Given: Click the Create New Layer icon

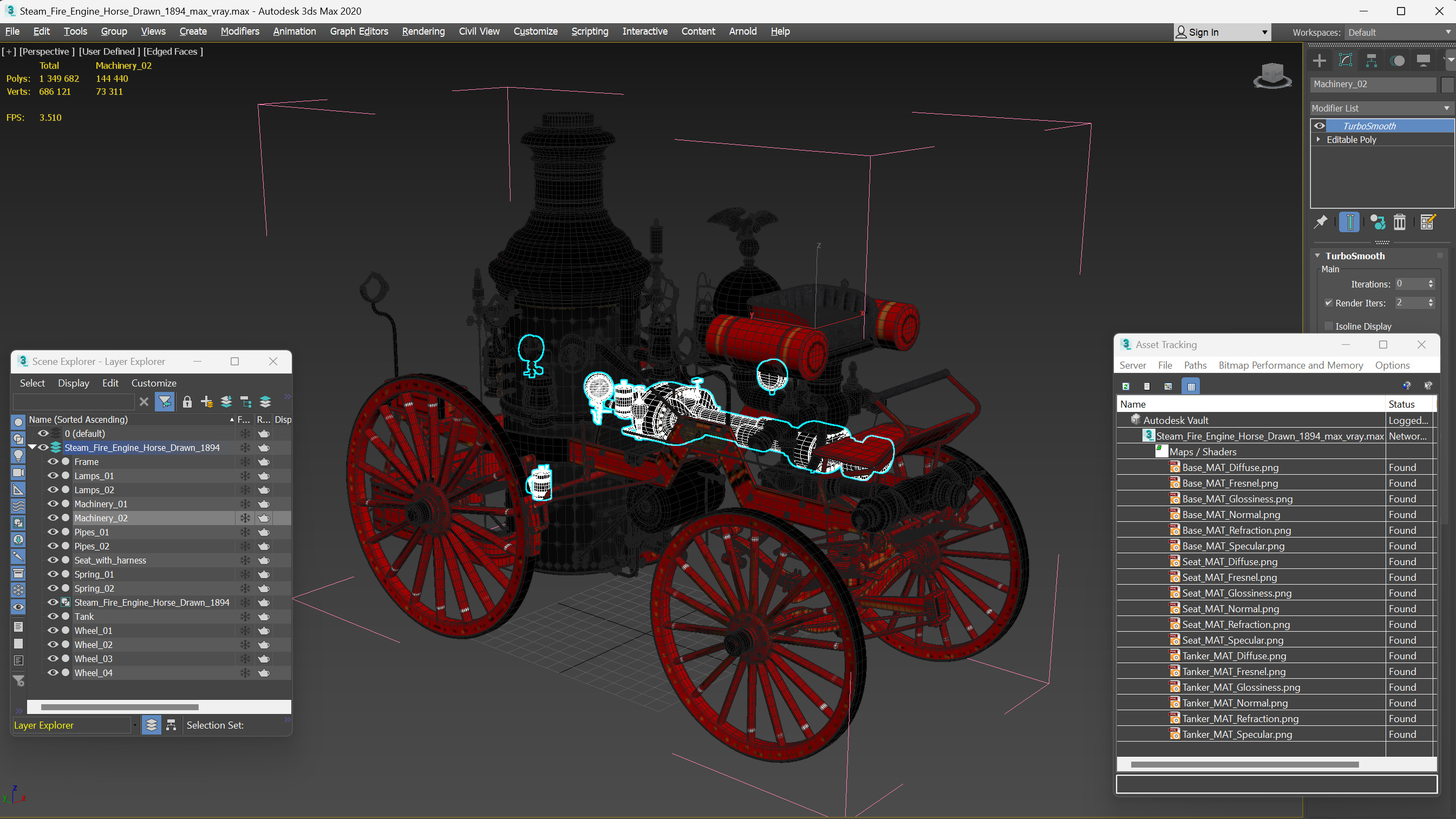Looking at the screenshot, I should pos(206,402).
